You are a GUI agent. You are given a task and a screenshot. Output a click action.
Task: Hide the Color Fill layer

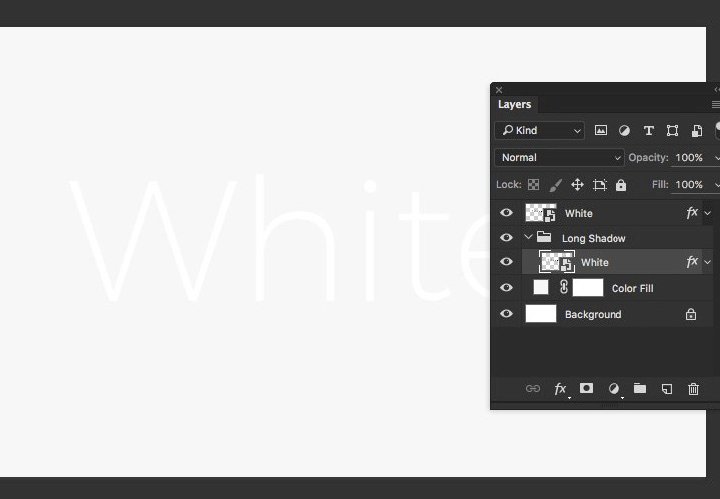(506, 288)
